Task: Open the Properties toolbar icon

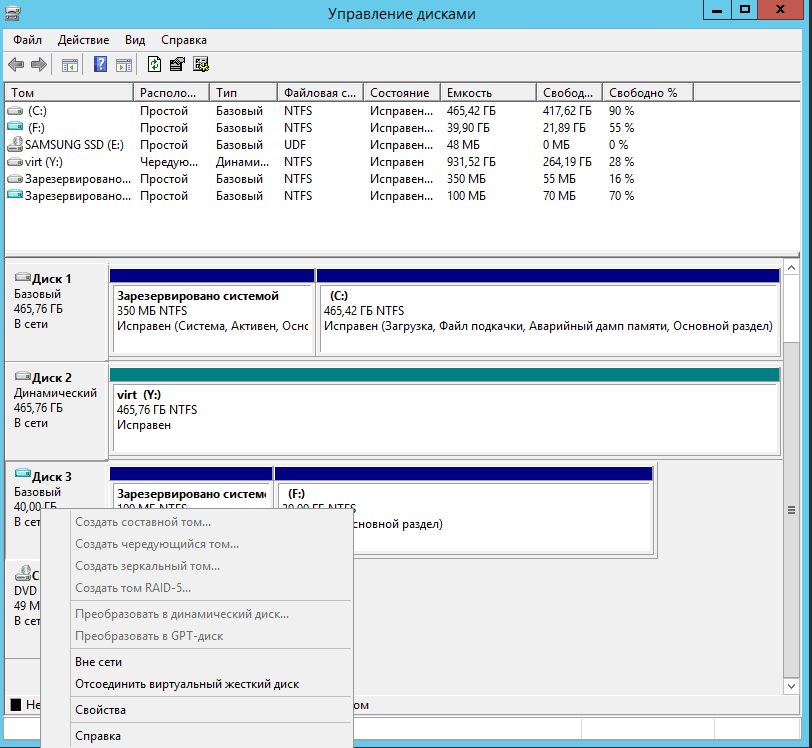Action: pos(177,65)
